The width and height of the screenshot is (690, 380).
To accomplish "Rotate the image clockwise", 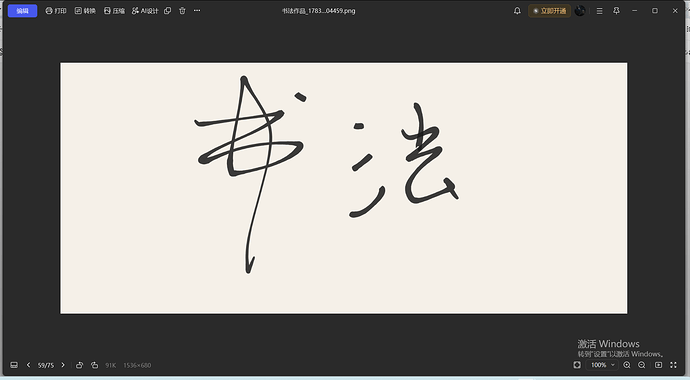I will coord(95,365).
